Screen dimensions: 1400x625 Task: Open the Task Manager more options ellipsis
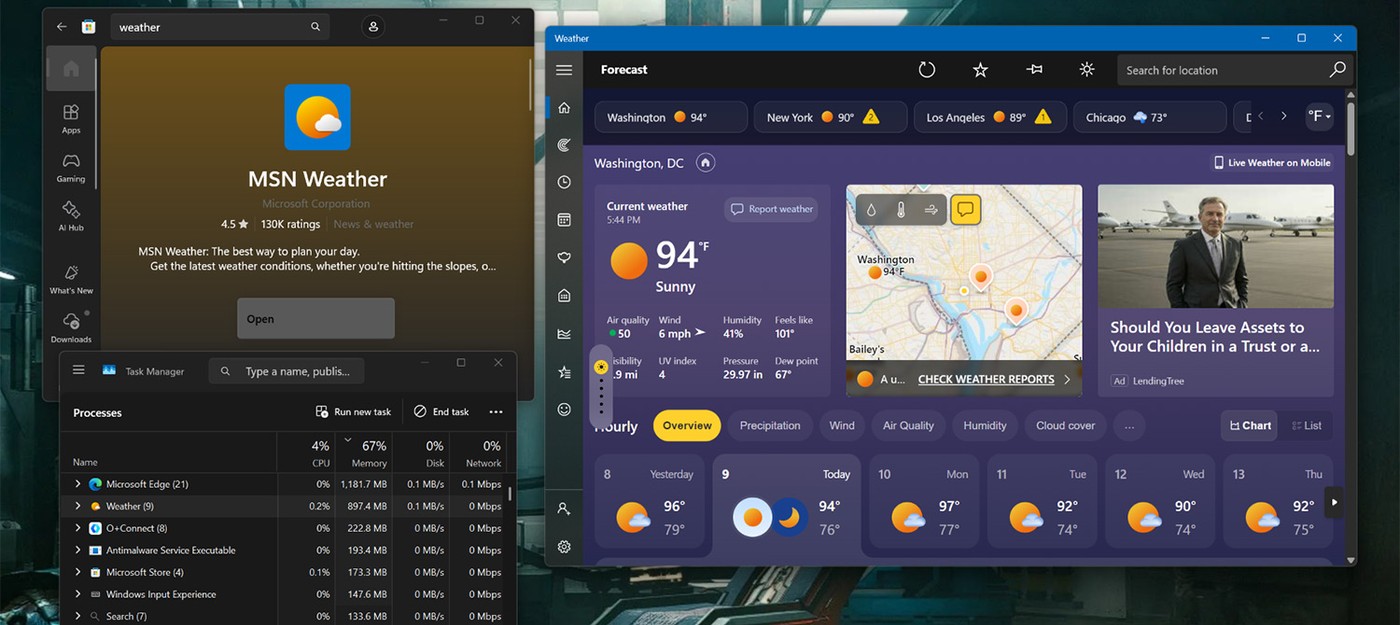[x=496, y=412]
